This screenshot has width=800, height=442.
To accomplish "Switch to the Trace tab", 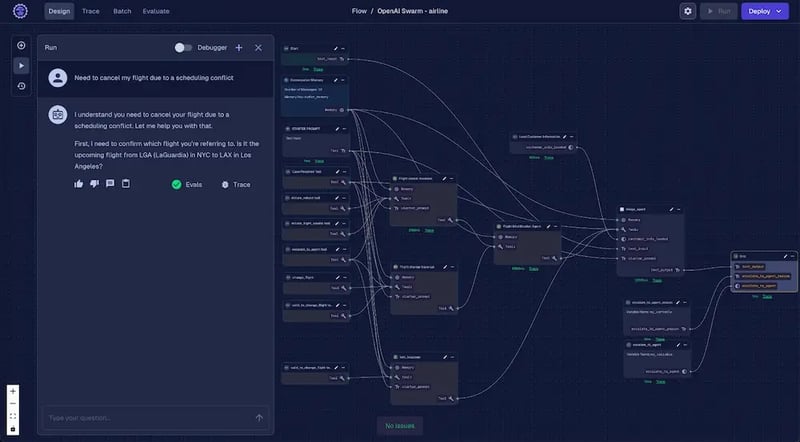I will click(91, 11).
